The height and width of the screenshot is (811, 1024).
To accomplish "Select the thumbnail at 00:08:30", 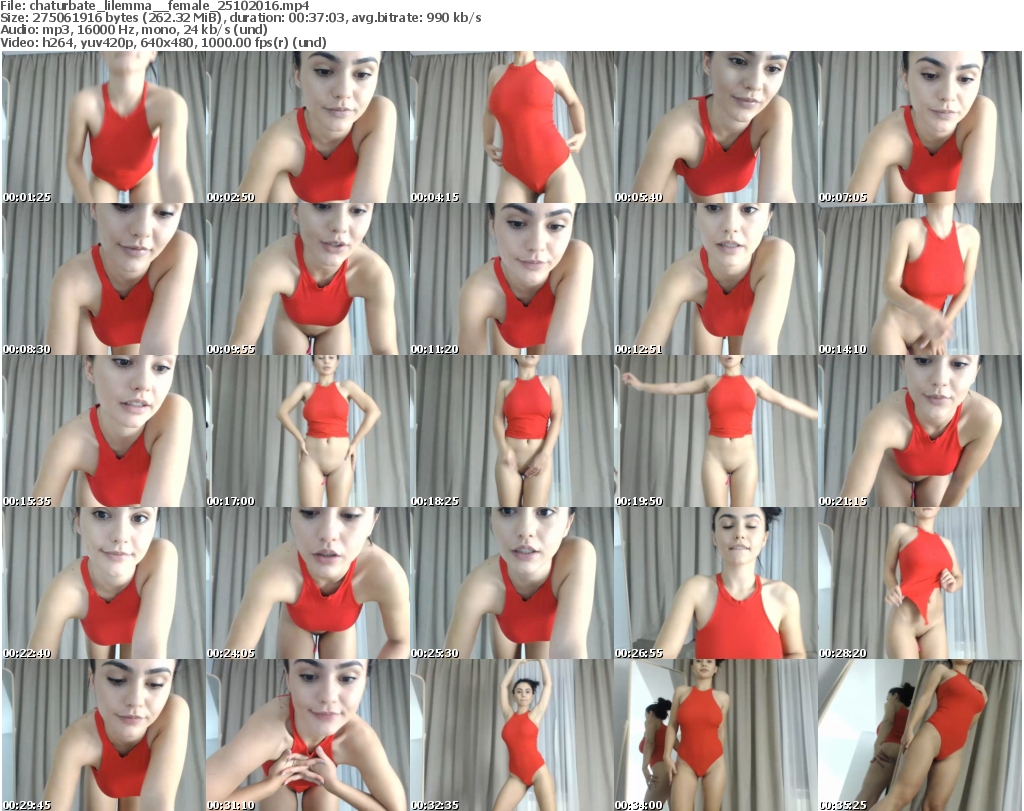I will [x=104, y=280].
